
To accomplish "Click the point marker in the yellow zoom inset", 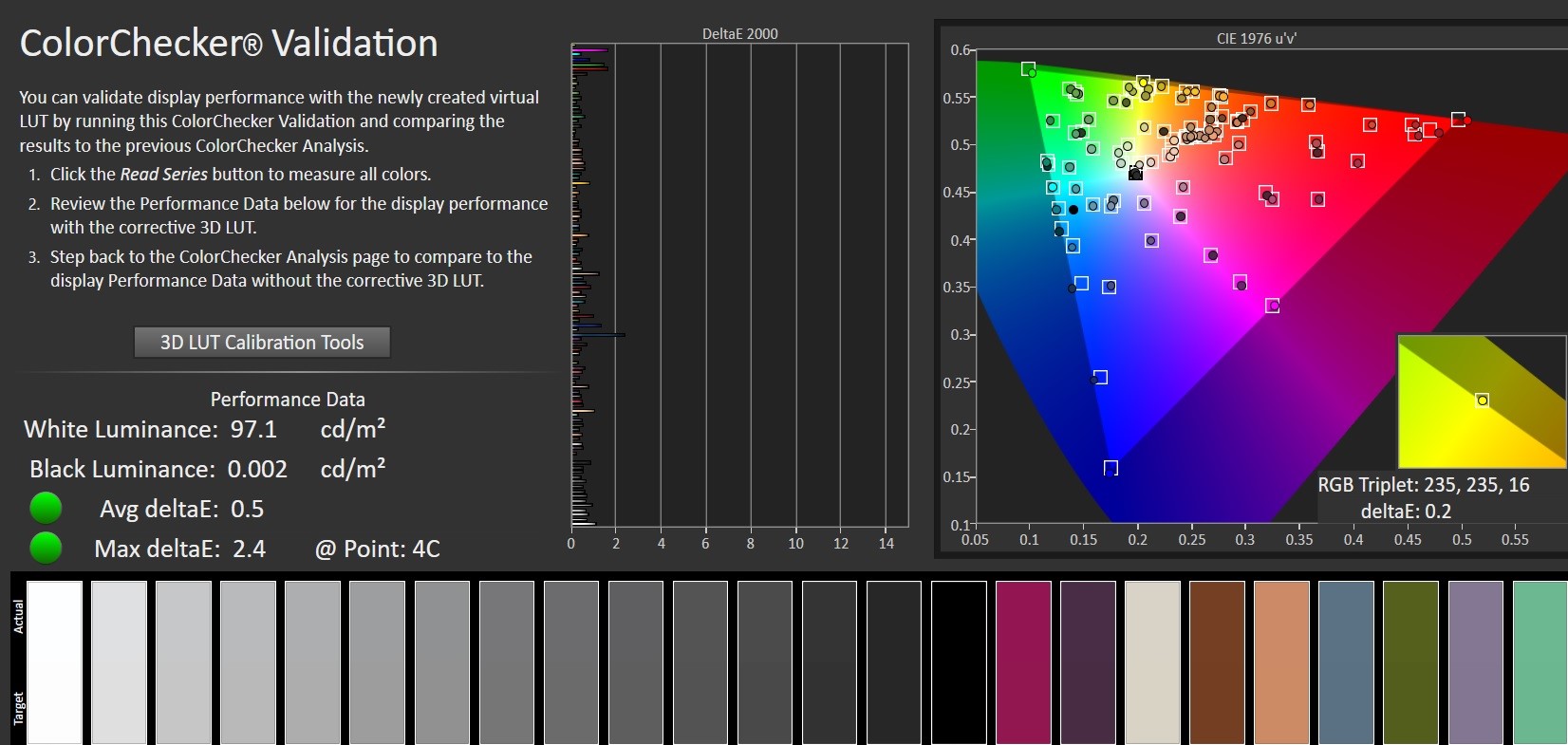I will point(1483,400).
